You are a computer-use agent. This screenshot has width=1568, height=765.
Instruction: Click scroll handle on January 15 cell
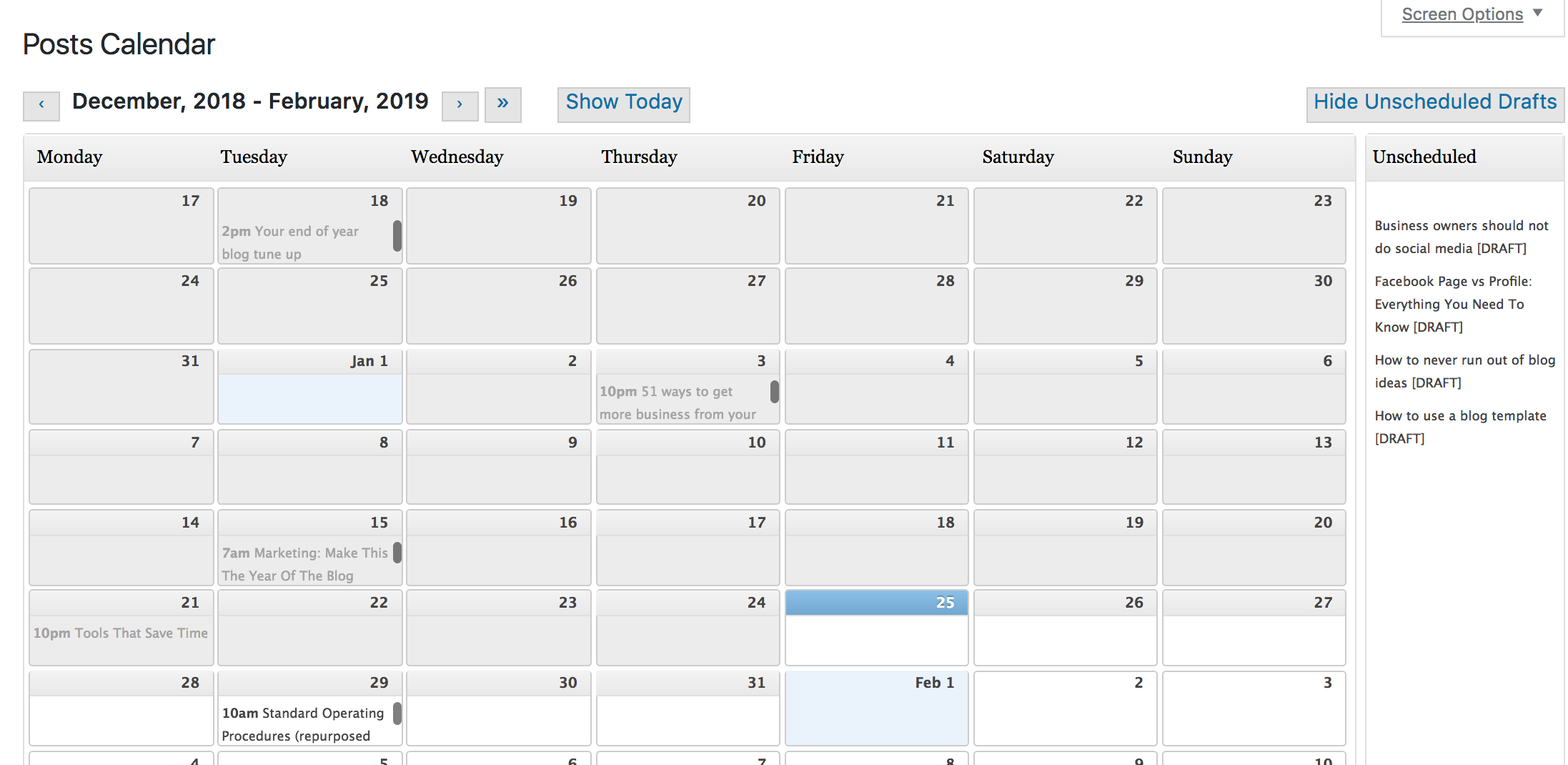[x=397, y=553]
